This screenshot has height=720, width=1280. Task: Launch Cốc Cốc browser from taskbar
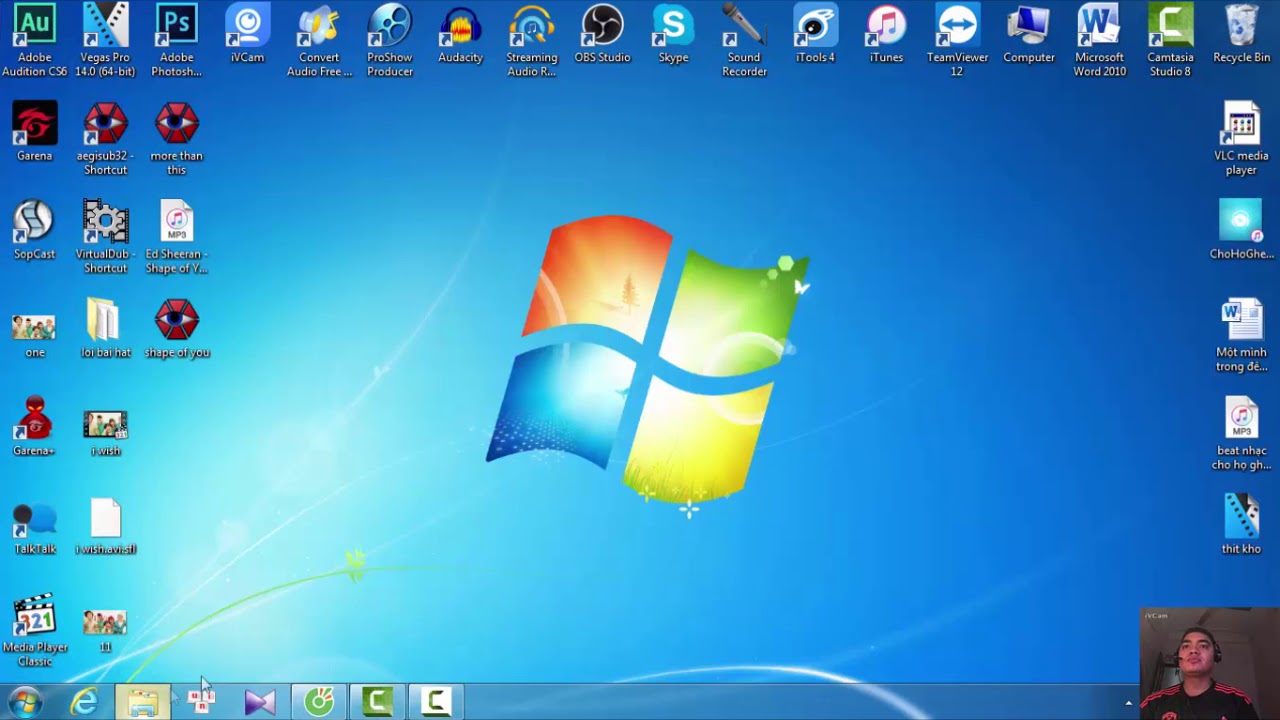point(319,702)
